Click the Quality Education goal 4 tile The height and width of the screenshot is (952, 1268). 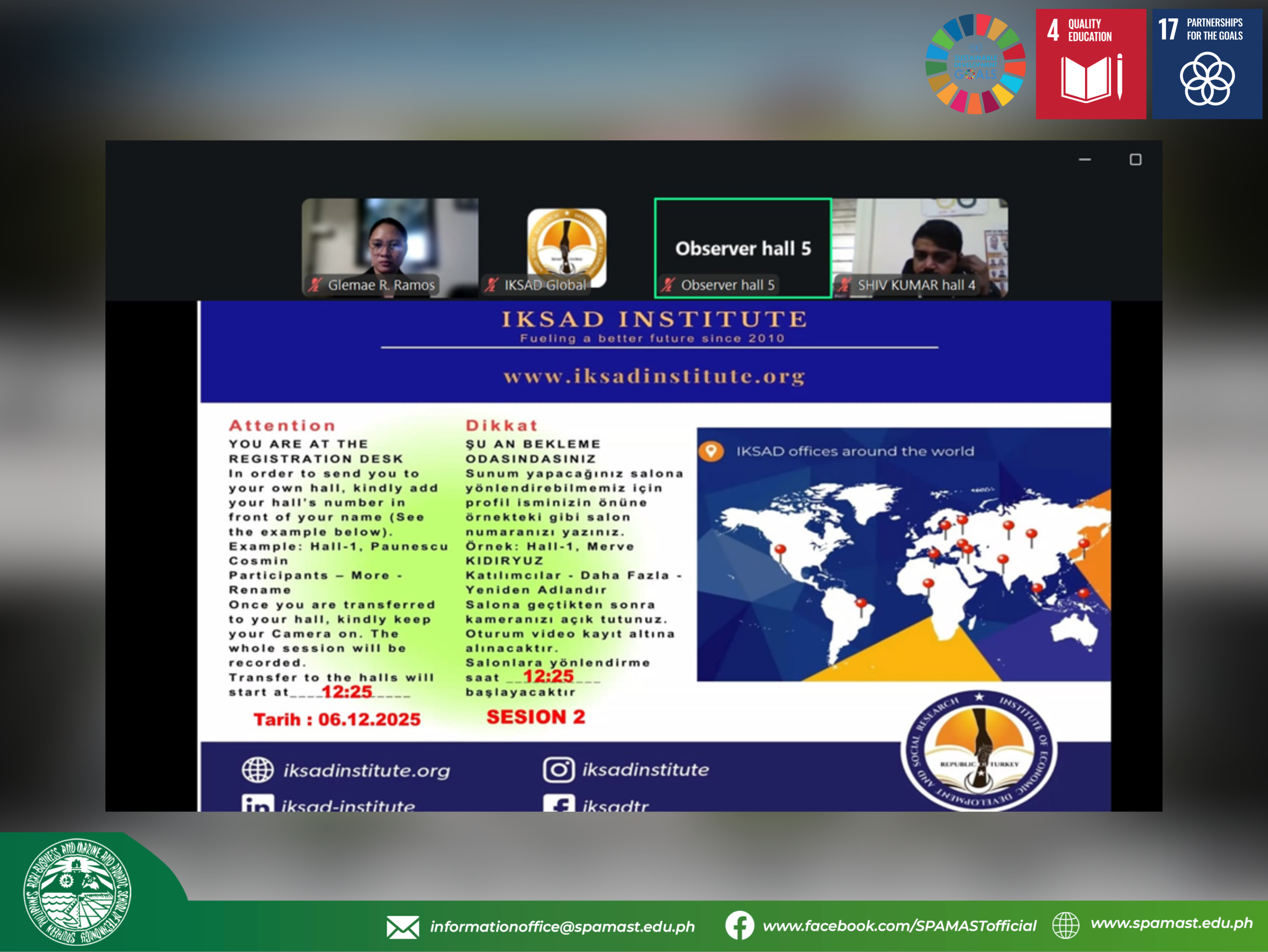1090,63
